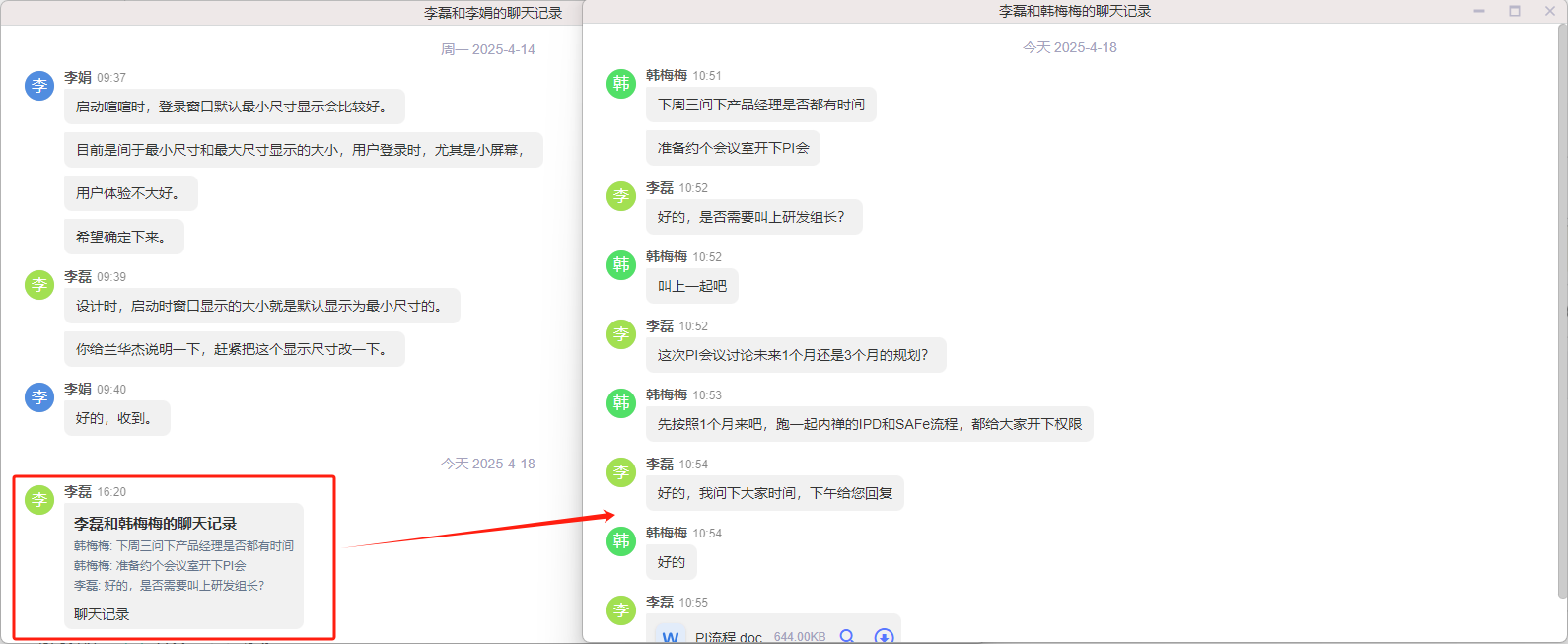Click 李娟's avatar at the 09:40 message
1568x644 pixels.
(39, 397)
